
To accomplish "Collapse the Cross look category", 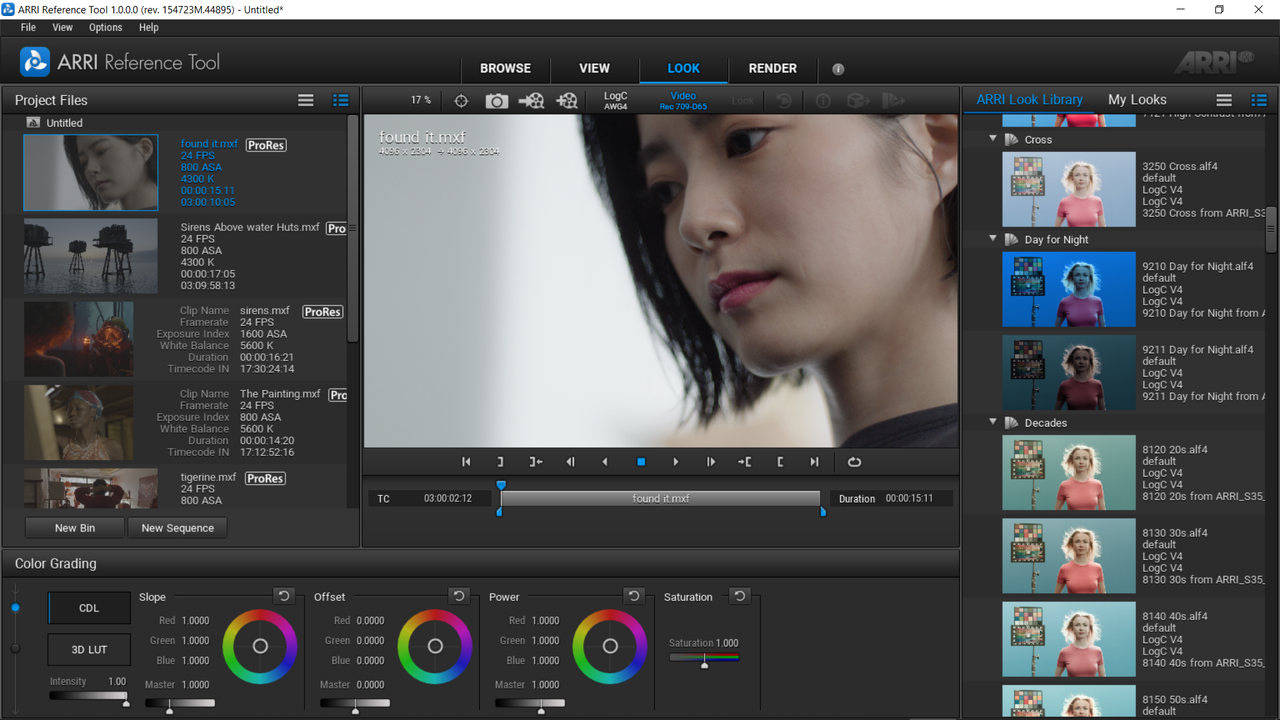I will coord(993,139).
